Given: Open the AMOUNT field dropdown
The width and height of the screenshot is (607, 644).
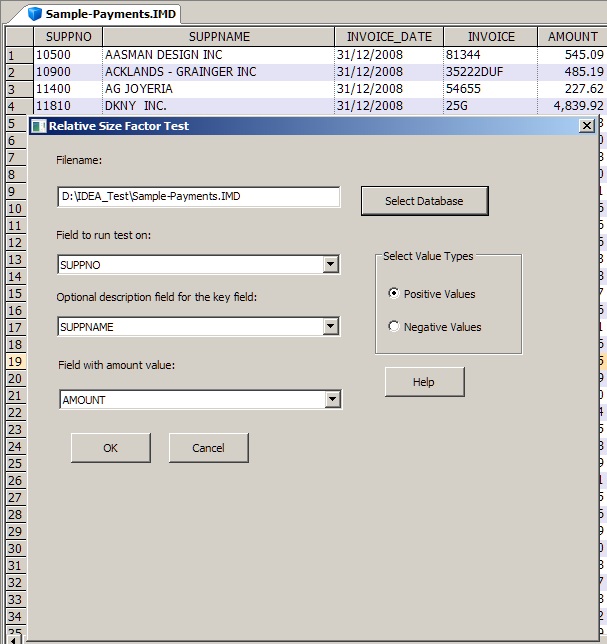Looking at the screenshot, I should (x=333, y=400).
